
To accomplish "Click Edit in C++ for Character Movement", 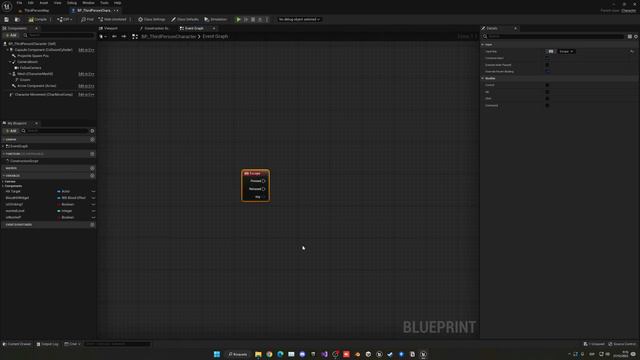I will click(86, 94).
